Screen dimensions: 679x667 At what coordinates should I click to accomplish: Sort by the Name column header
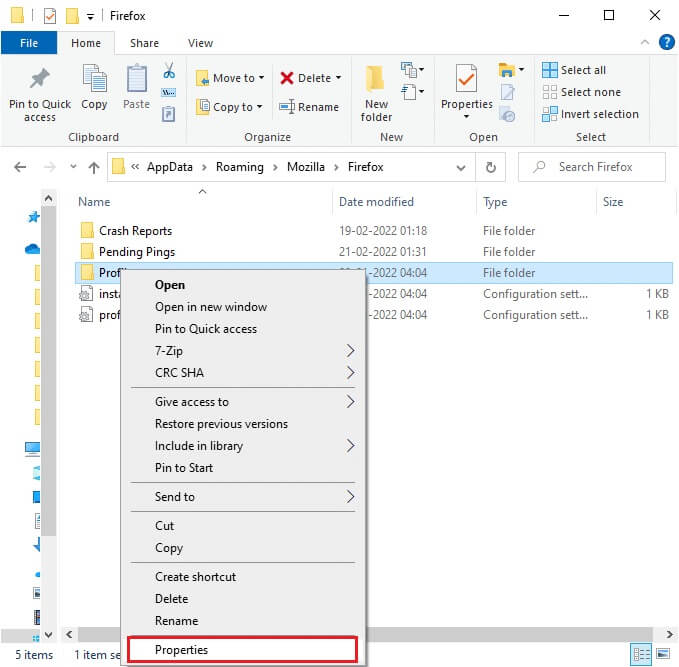pyautogui.click(x=94, y=202)
